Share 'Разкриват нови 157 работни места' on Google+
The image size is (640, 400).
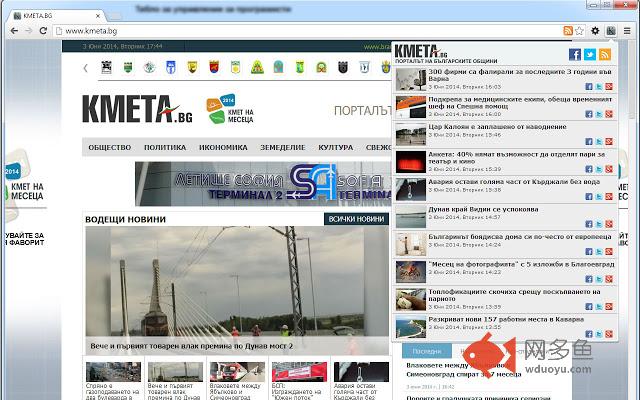(609, 334)
